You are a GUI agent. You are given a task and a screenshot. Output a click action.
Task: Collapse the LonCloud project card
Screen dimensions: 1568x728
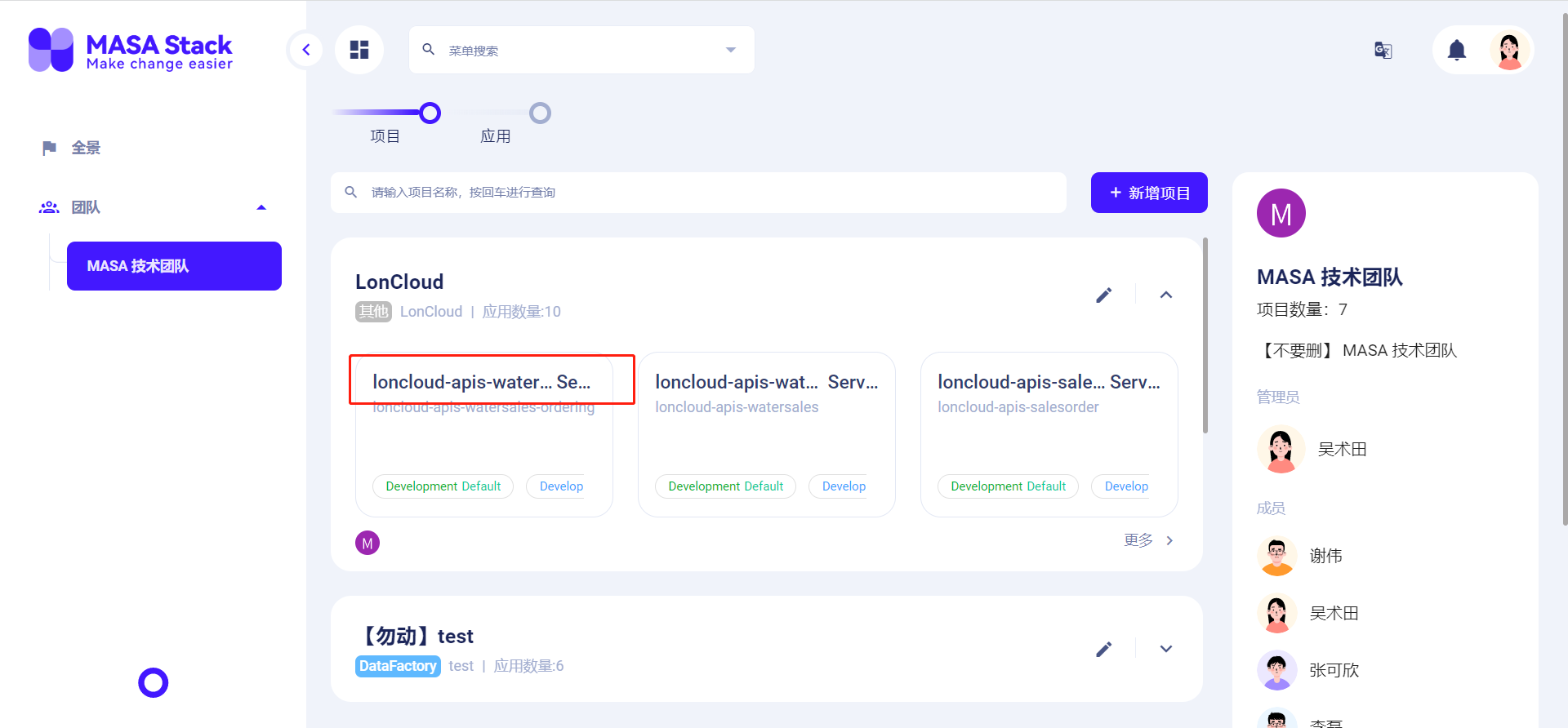tap(1166, 295)
